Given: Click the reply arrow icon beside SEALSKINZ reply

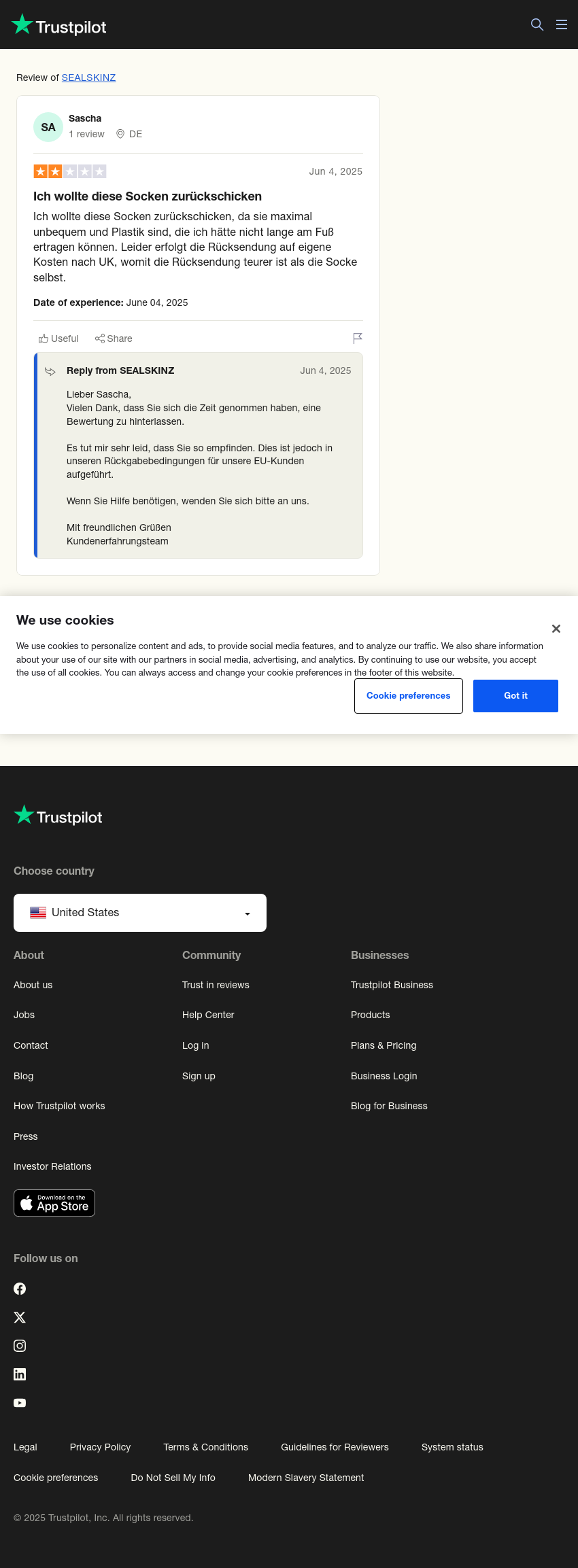Looking at the screenshot, I should click(50, 371).
